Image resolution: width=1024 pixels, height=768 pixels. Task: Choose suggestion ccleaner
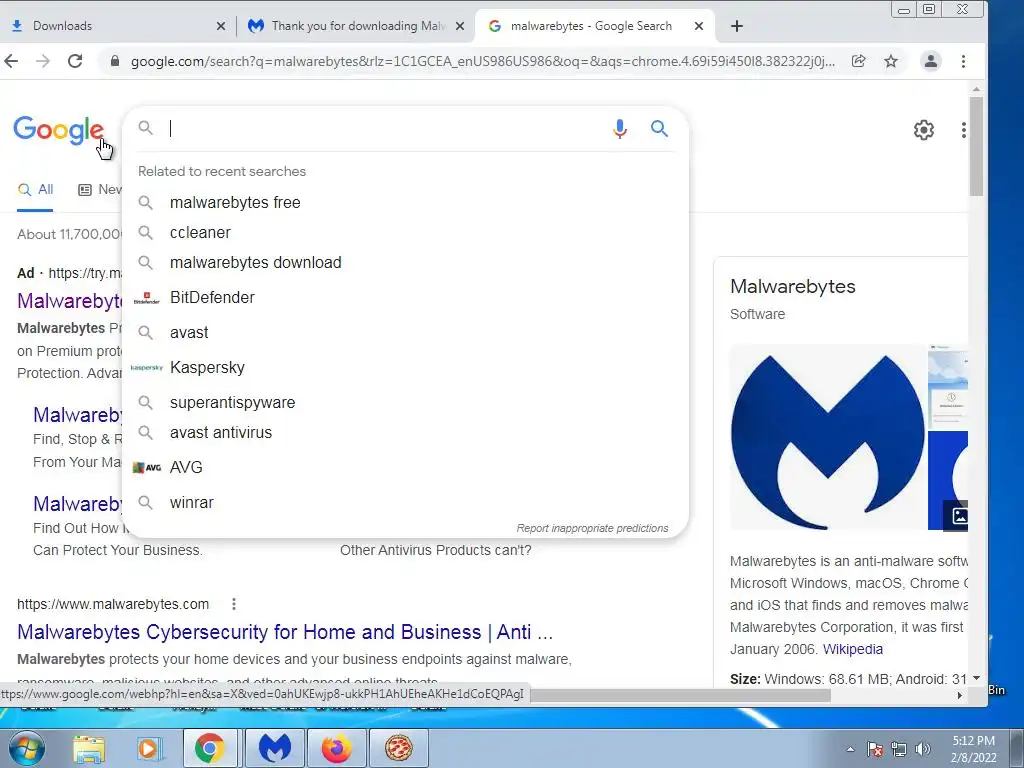[405, 232]
